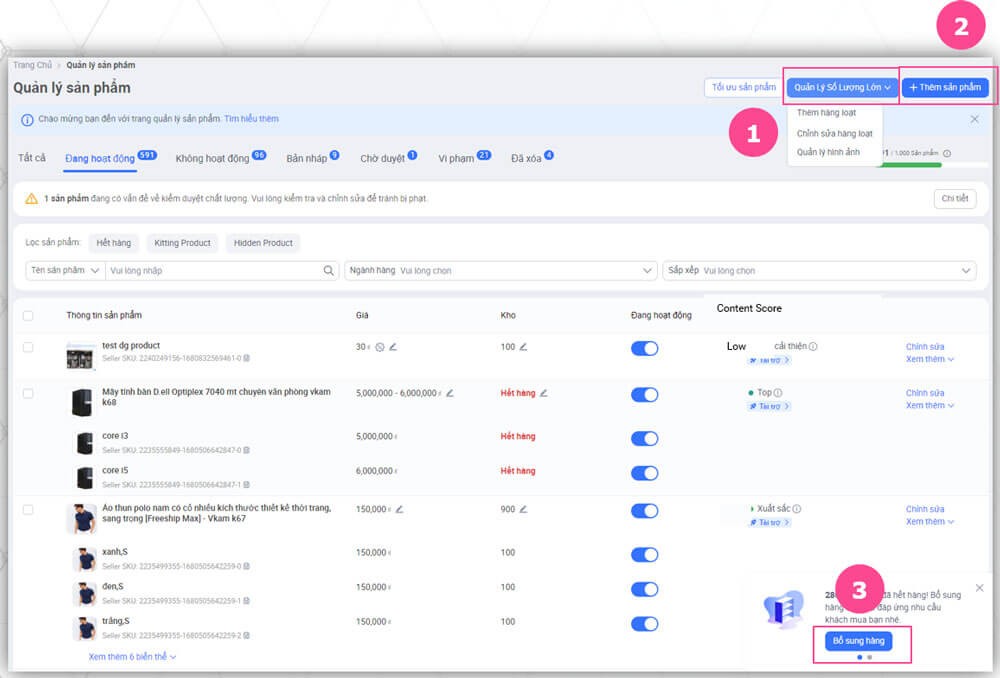Screen dimensions: 1000x678
Task: Click the Thêm sản phẩm button
Action: (x=945, y=88)
